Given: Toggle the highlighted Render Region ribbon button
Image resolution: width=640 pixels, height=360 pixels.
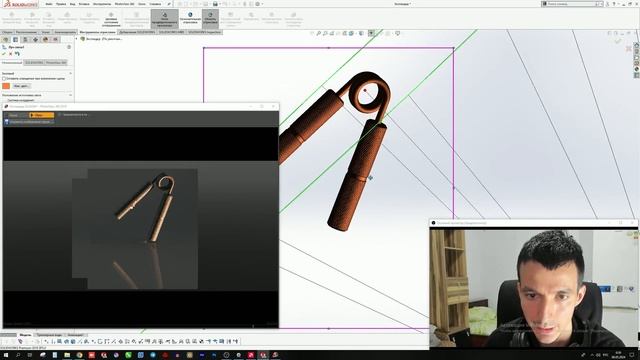Looking at the screenshot, I should (210, 19).
